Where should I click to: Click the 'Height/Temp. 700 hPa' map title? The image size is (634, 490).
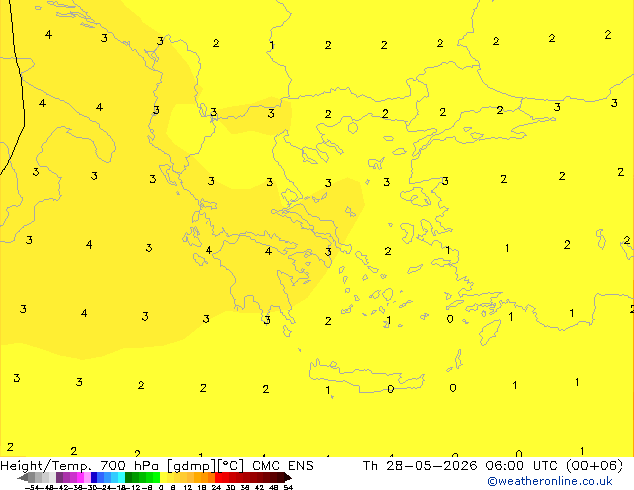(x=79, y=466)
